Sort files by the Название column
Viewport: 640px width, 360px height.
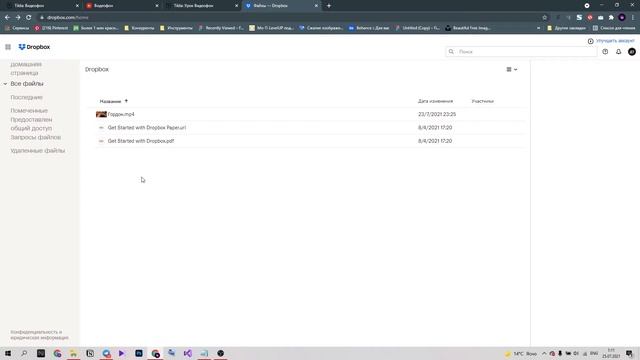click(111, 101)
